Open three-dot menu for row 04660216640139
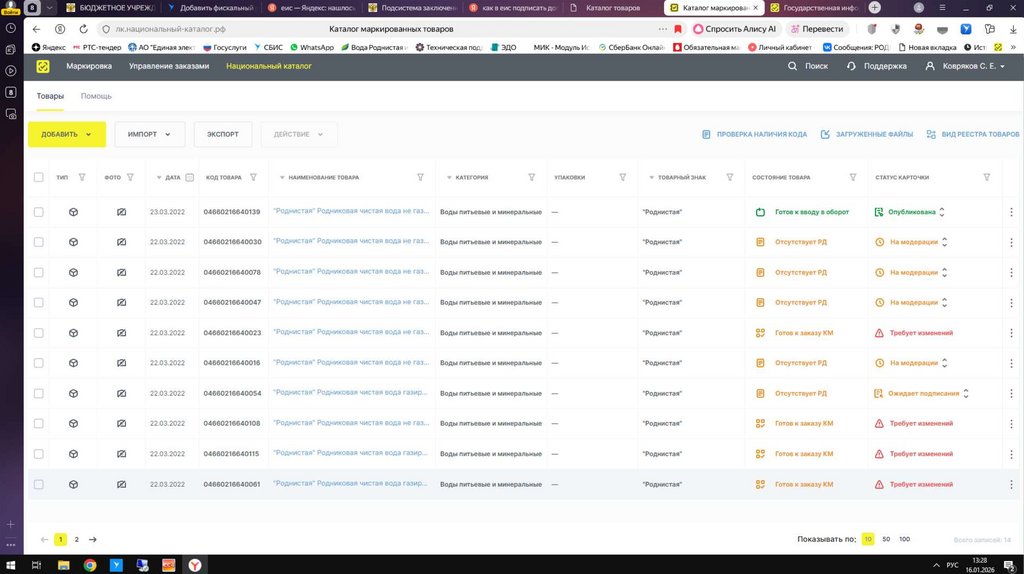The image size is (1024, 574). [x=1011, y=212]
